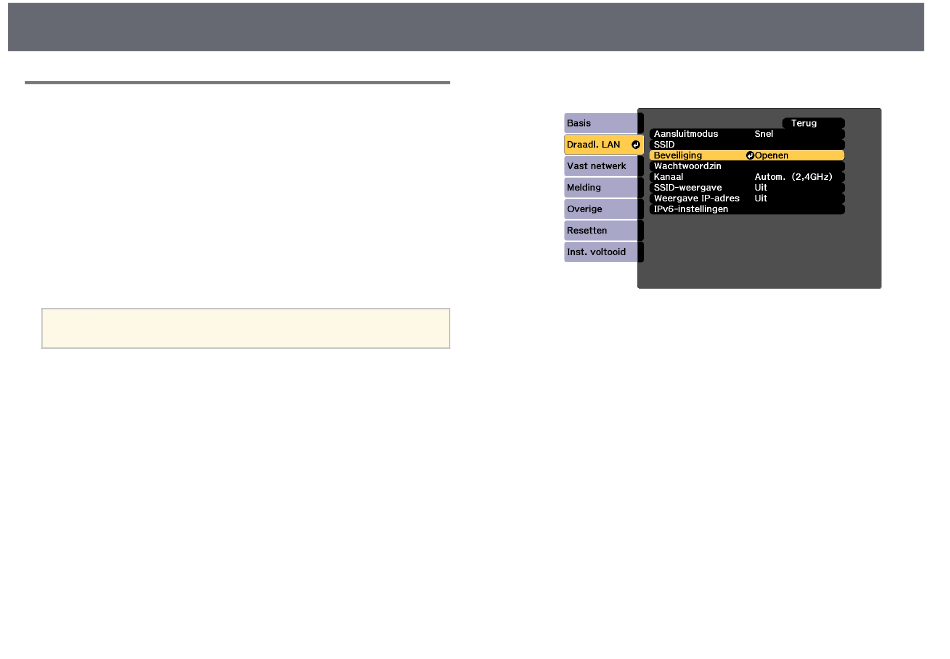Open the Wachtwoordzin setting

(747, 166)
